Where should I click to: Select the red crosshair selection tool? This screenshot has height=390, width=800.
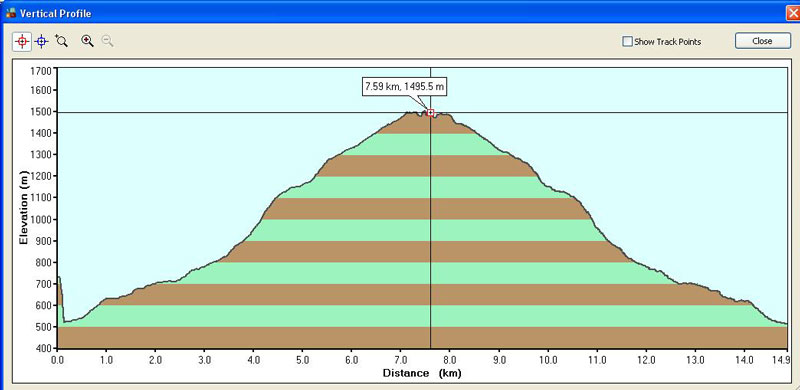tap(22, 41)
